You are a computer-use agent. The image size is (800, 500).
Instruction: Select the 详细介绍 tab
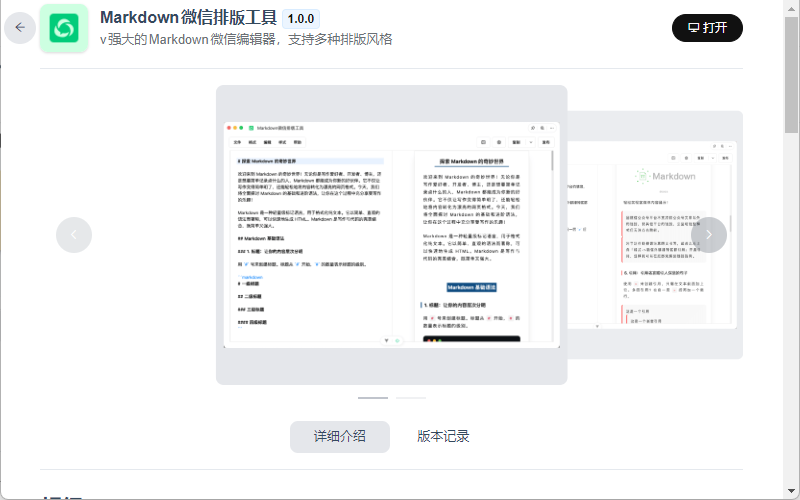tap(340, 436)
